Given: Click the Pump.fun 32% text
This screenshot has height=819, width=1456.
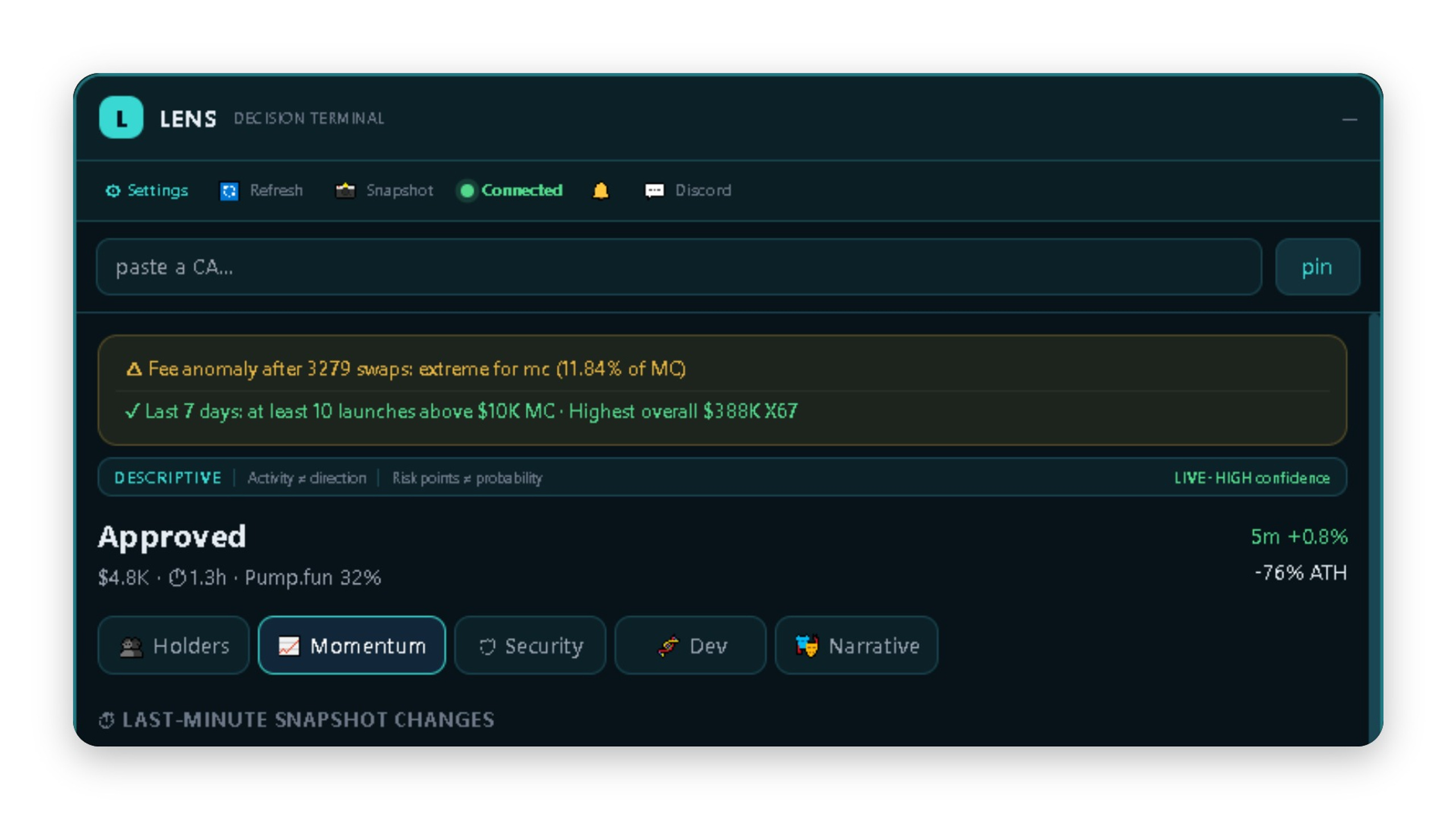Looking at the screenshot, I should click(313, 577).
